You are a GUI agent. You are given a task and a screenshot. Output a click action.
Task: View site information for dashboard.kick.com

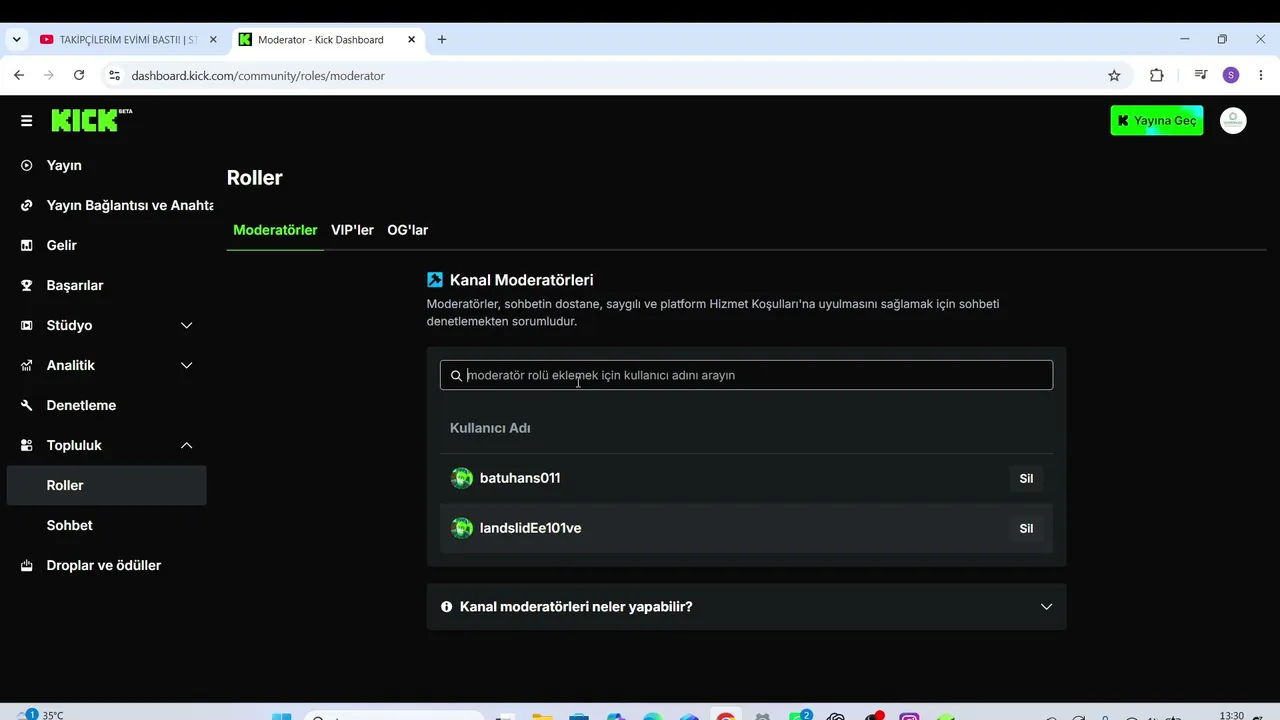click(x=114, y=75)
